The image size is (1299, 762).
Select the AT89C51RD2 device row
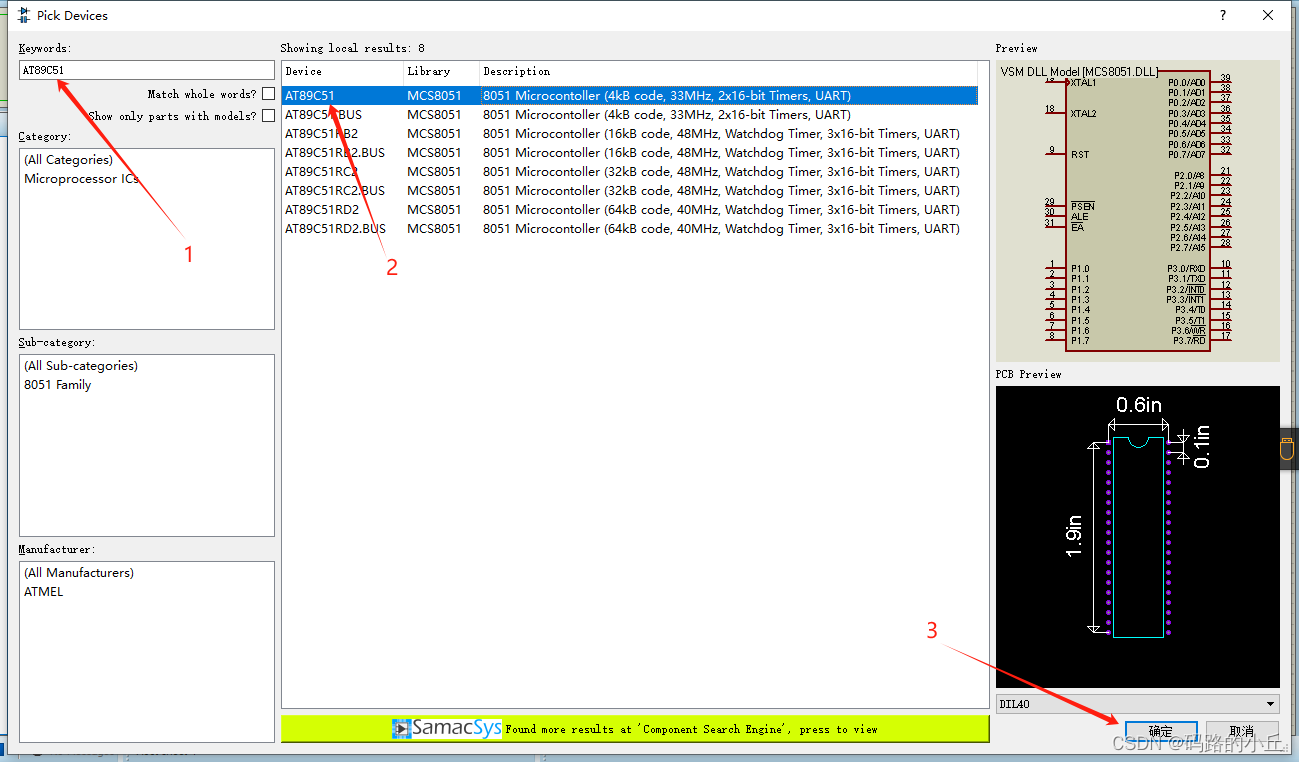point(629,210)
